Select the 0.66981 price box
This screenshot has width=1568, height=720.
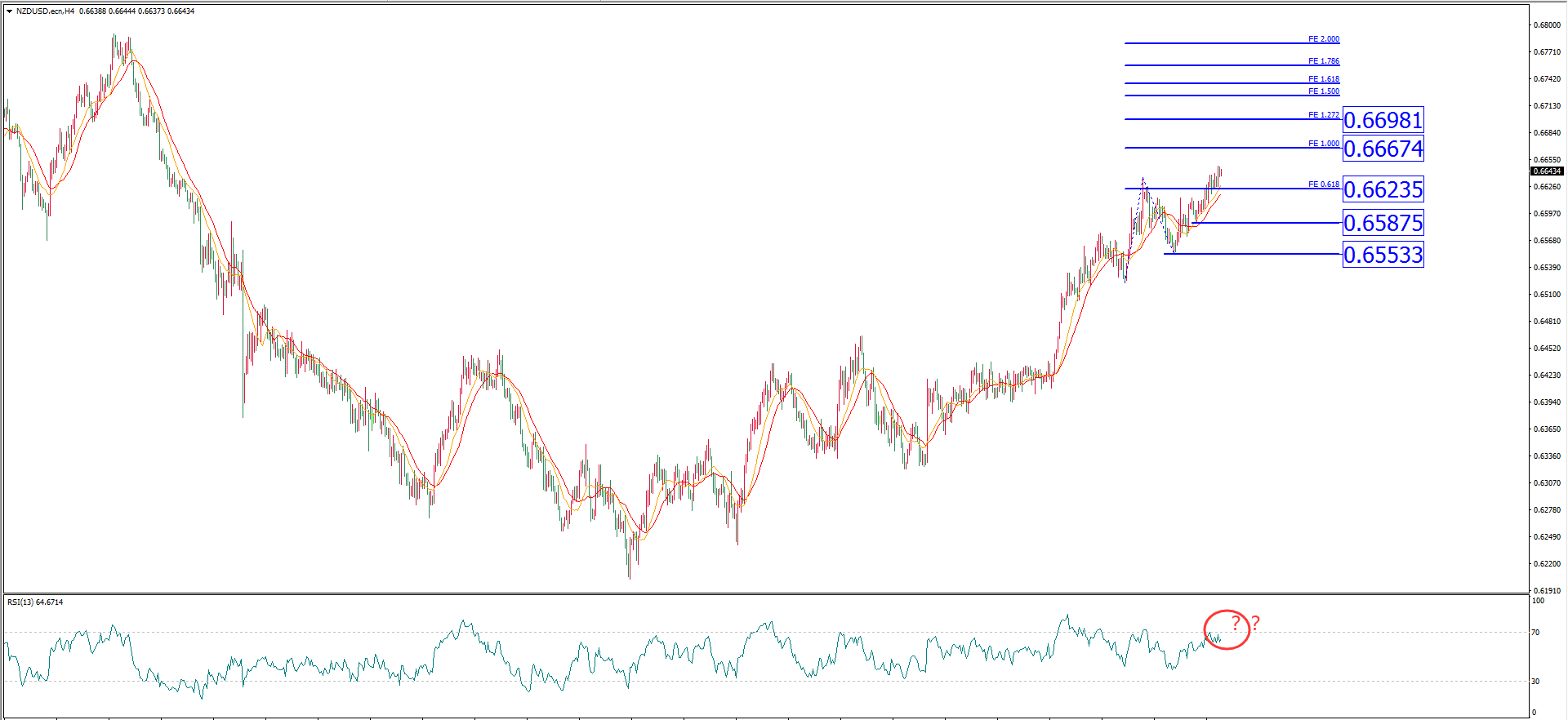[x=1383, y=121]
